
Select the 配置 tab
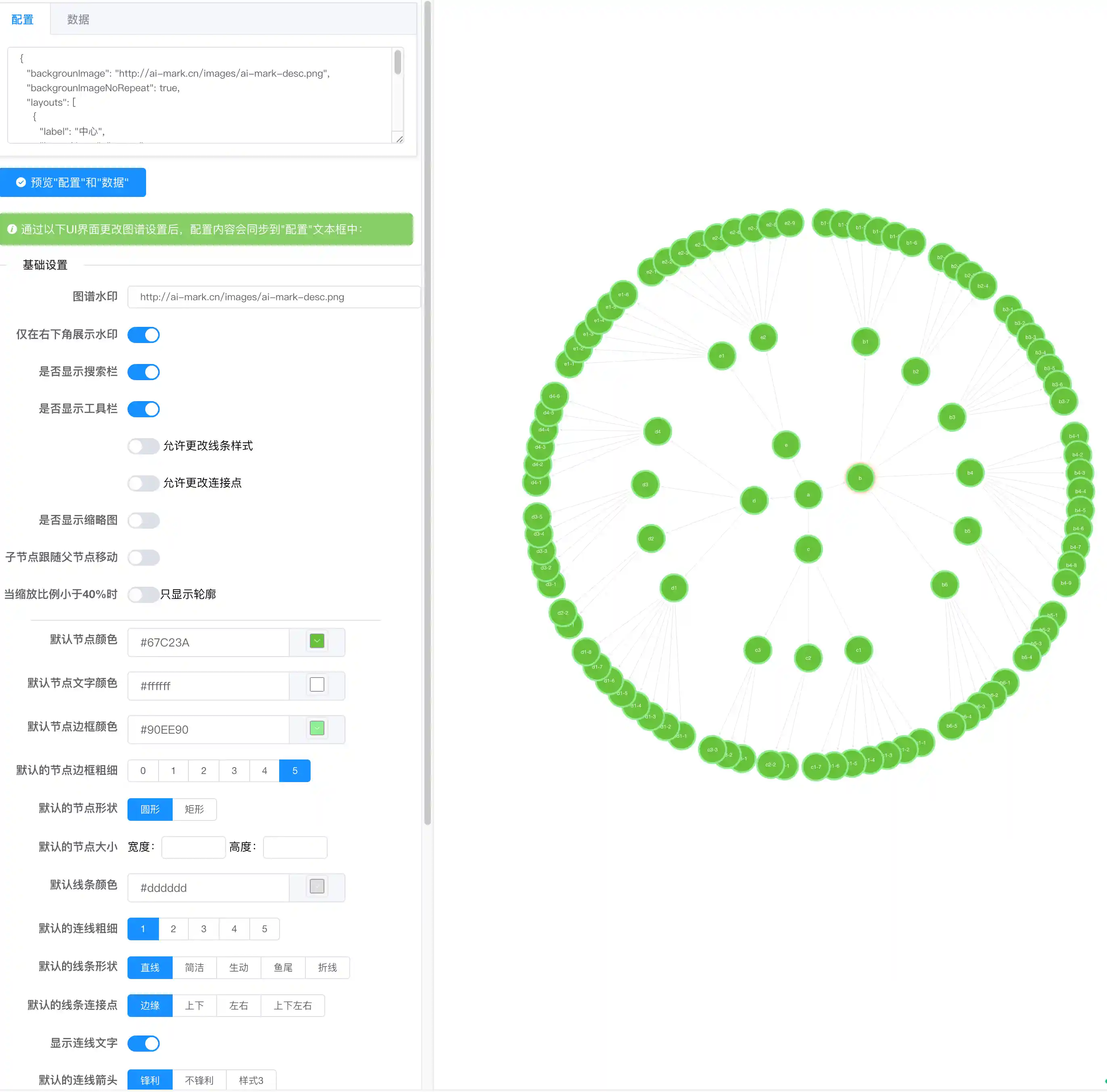[x=22, y=19]
